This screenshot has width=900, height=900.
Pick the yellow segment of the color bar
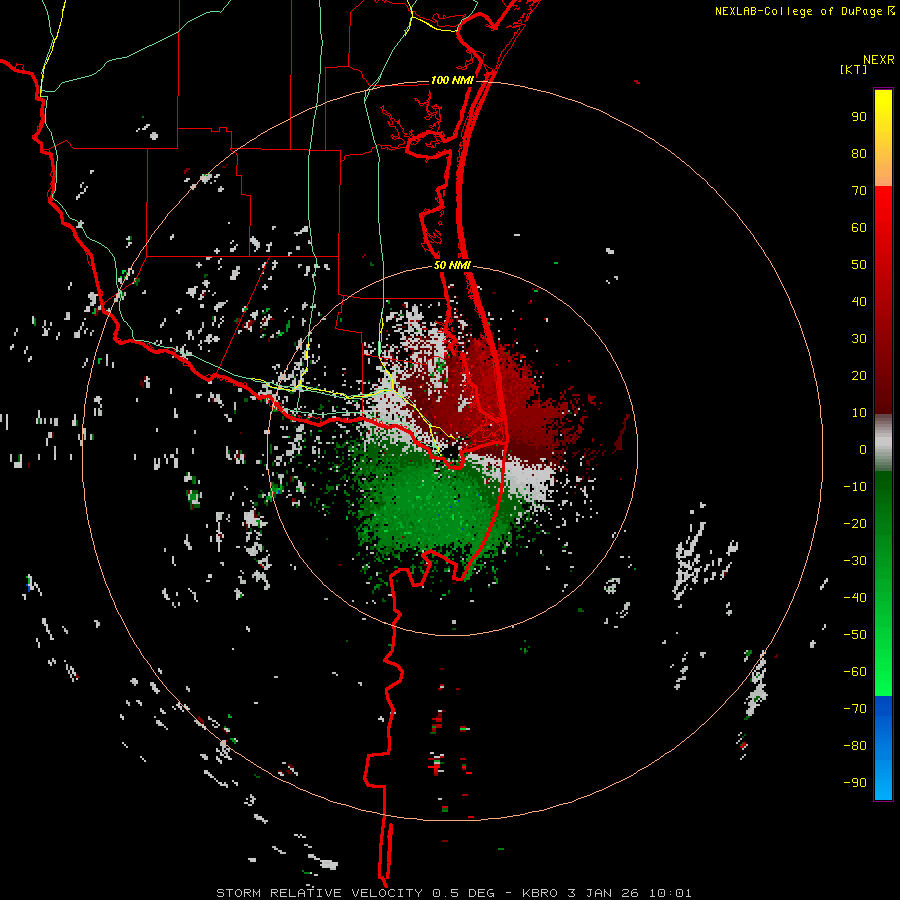[883, 112]
